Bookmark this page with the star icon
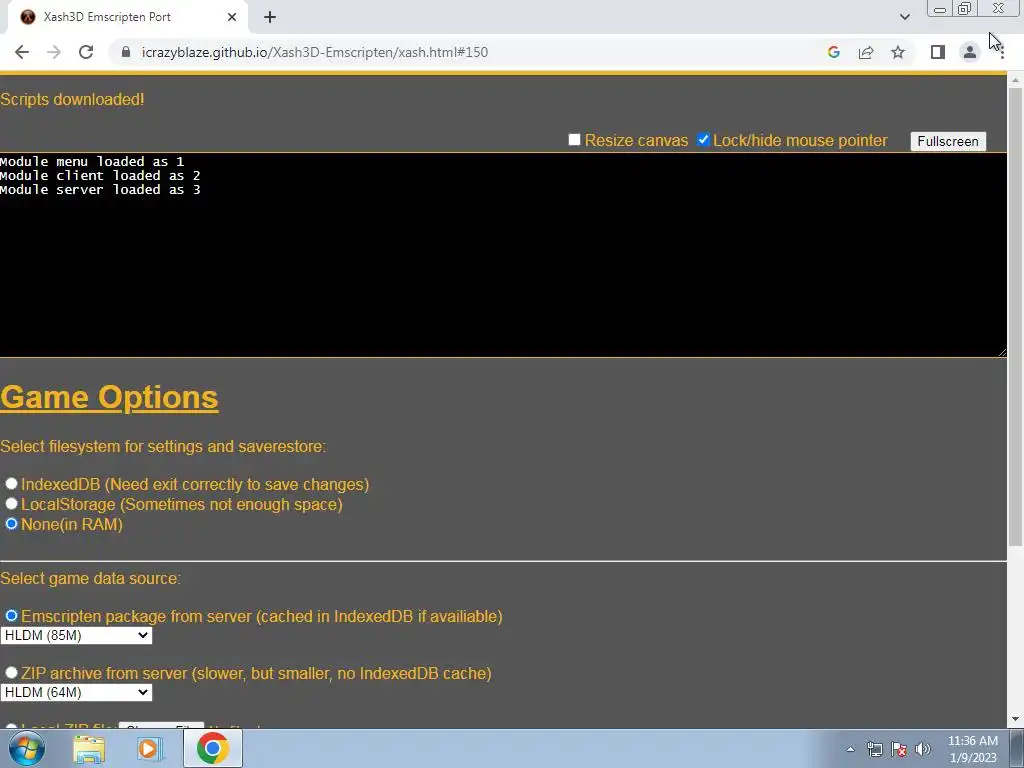 click(x=898, y=52)
